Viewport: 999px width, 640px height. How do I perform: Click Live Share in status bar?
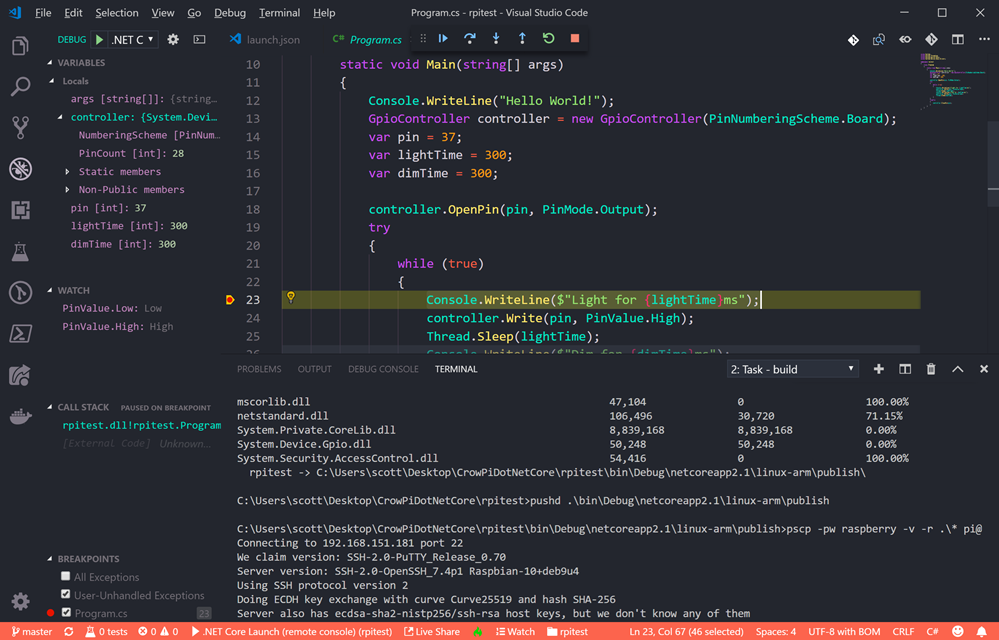point(432,632)
